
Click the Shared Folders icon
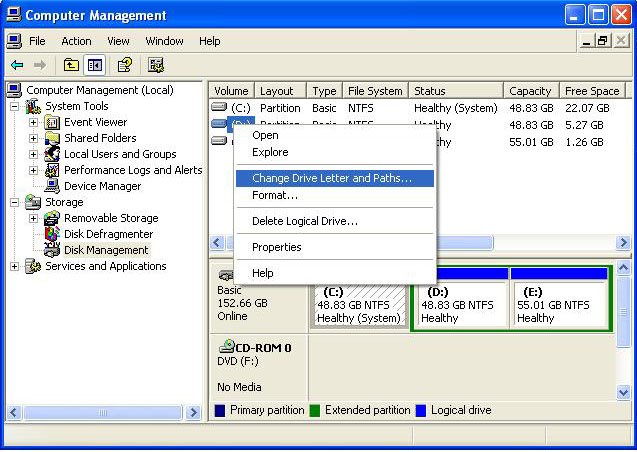pyautogui.click(x=52, y=138)
